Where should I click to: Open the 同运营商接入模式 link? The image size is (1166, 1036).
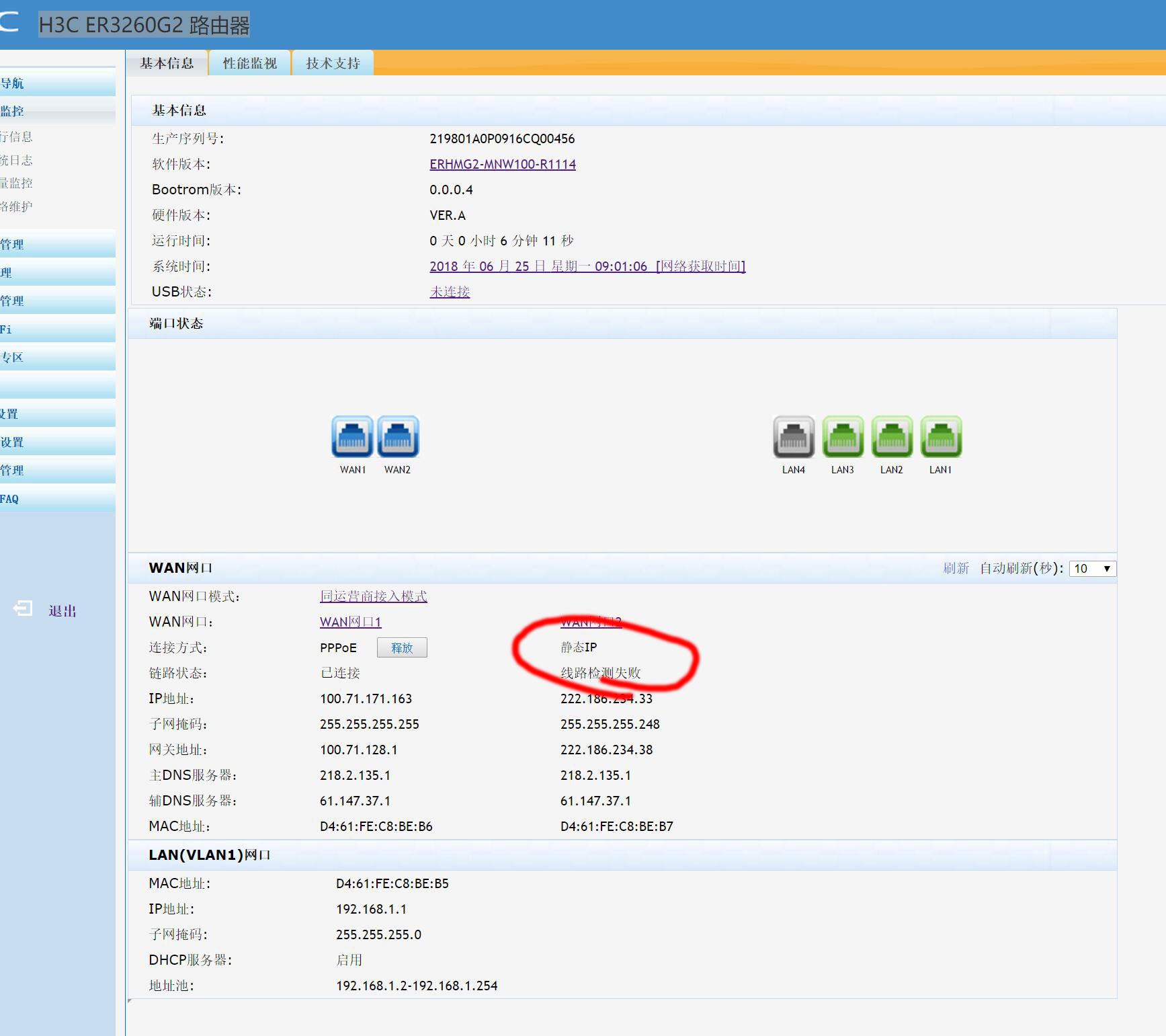pyautogui.click(x=374, y=596)
